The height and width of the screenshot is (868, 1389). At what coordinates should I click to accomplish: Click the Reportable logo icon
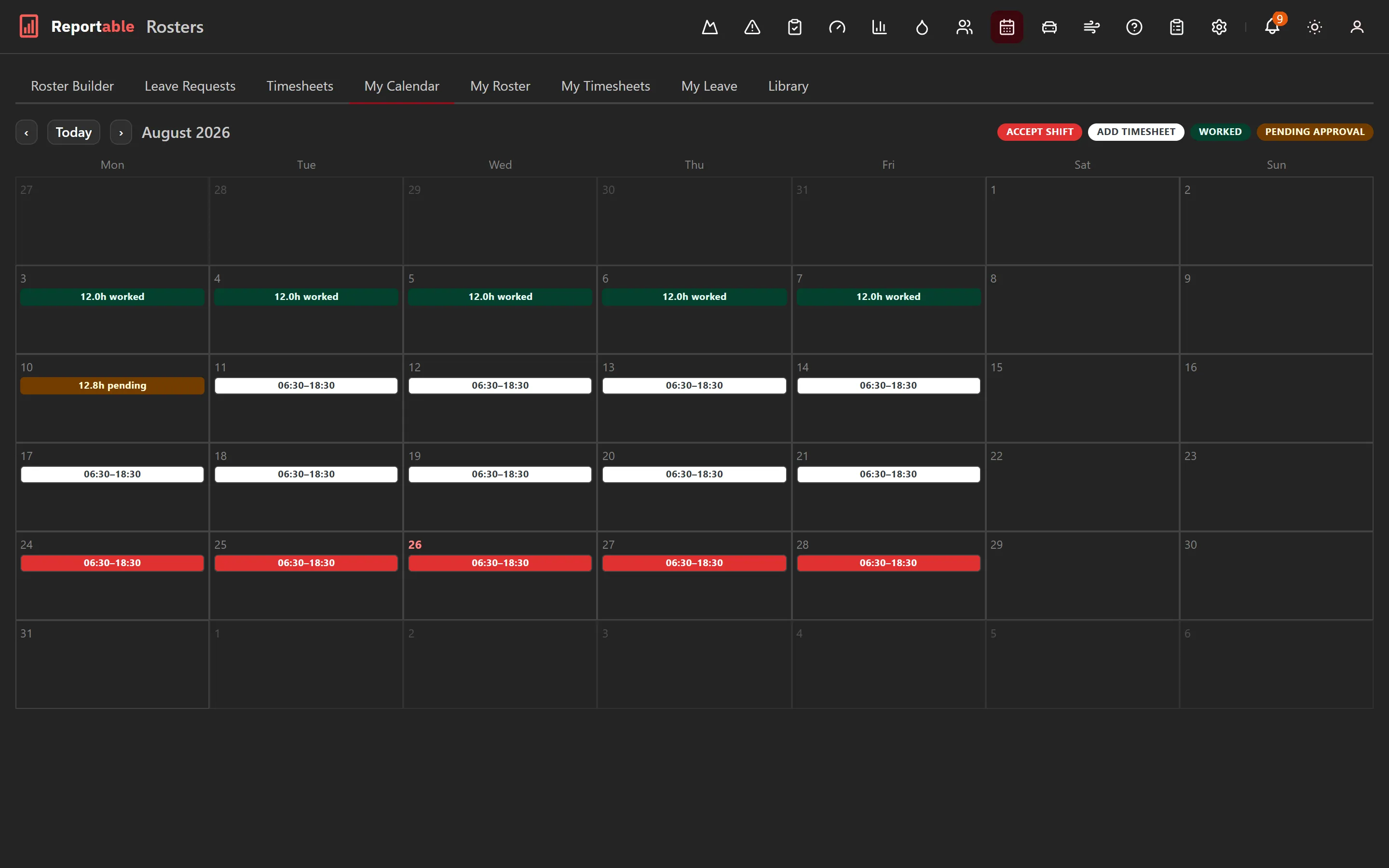tap(29, 27)
